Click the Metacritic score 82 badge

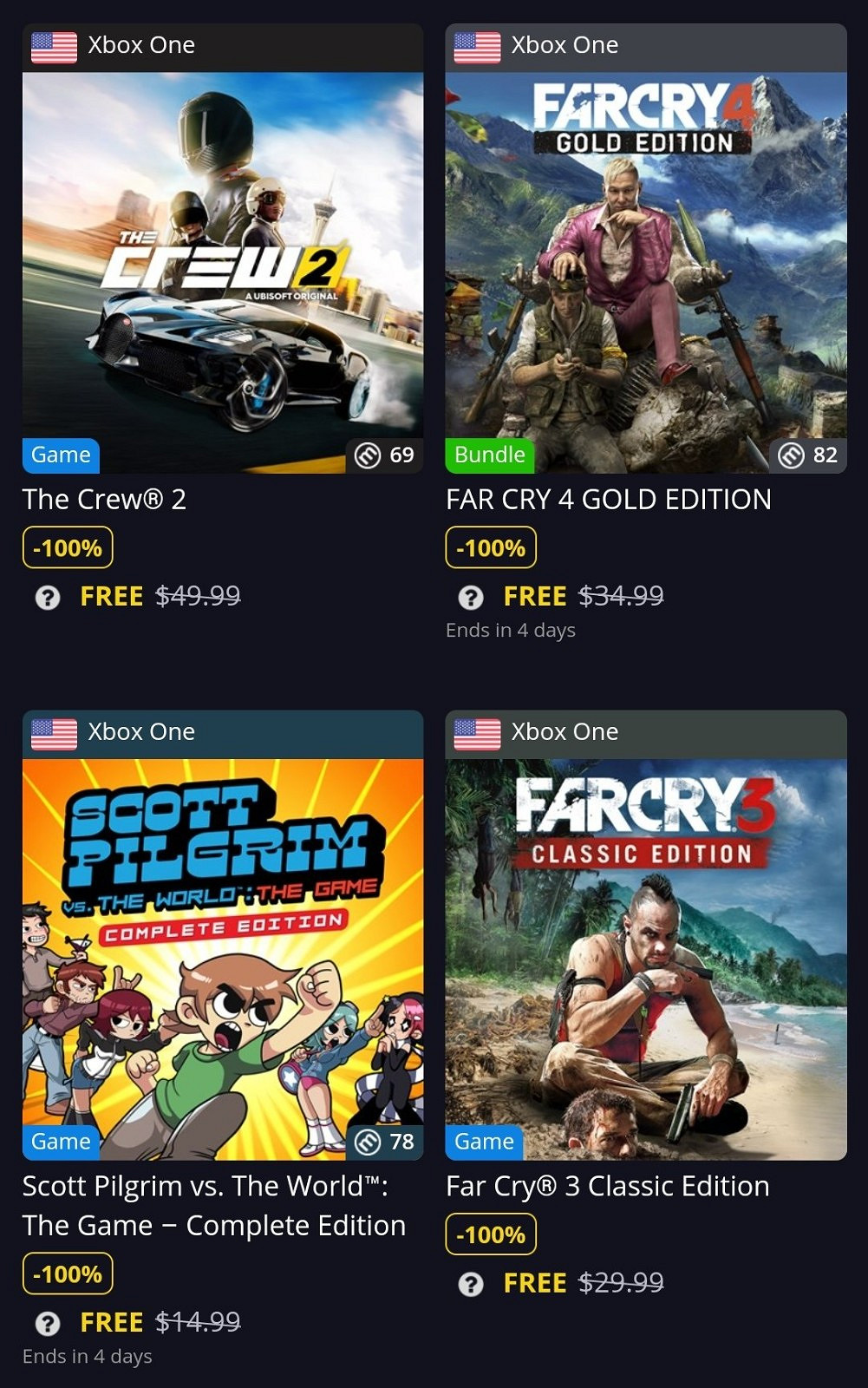(x=808, y=455)
